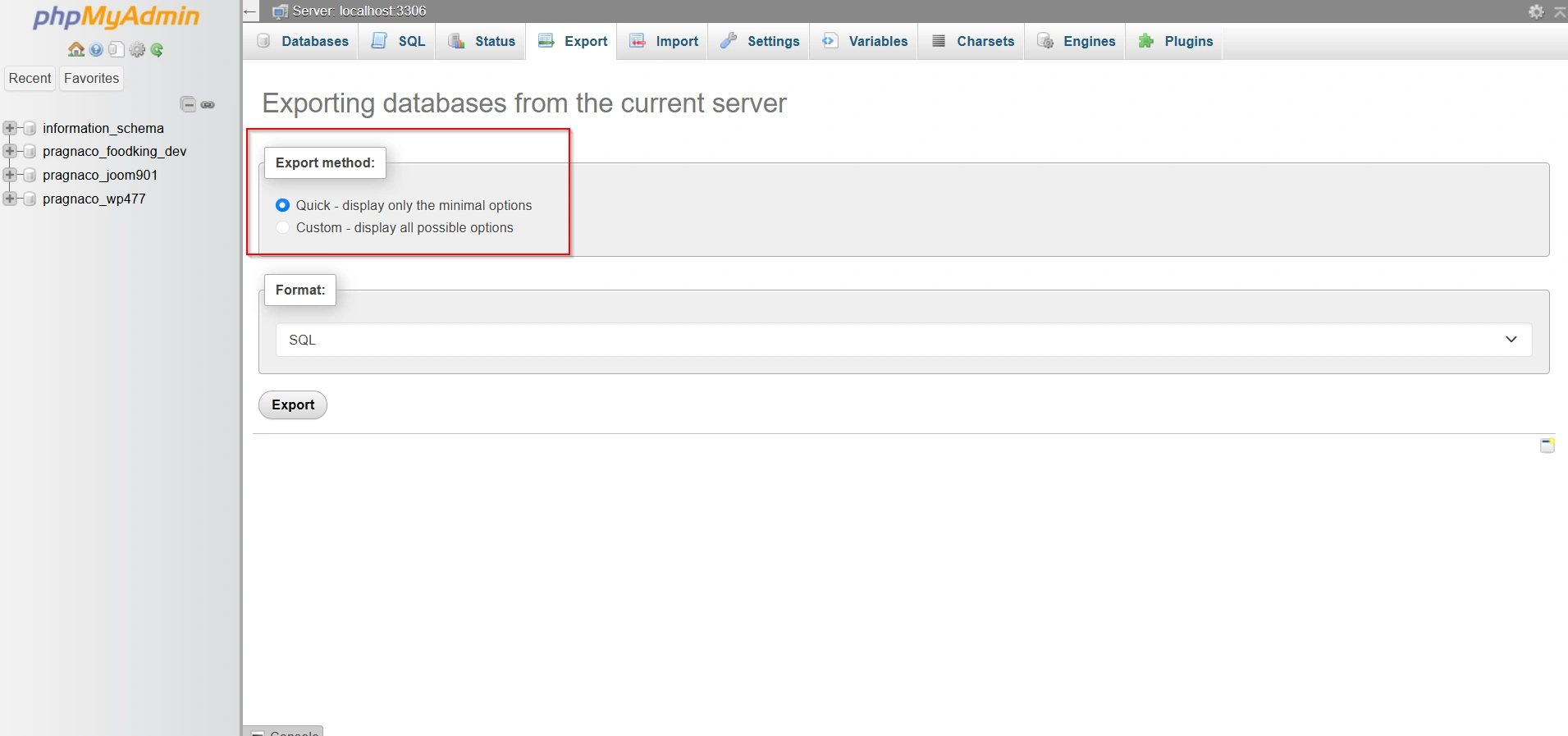The image size is (1568, 736).
Task: Show the Favorites tables list
Action: click(92, 79)
